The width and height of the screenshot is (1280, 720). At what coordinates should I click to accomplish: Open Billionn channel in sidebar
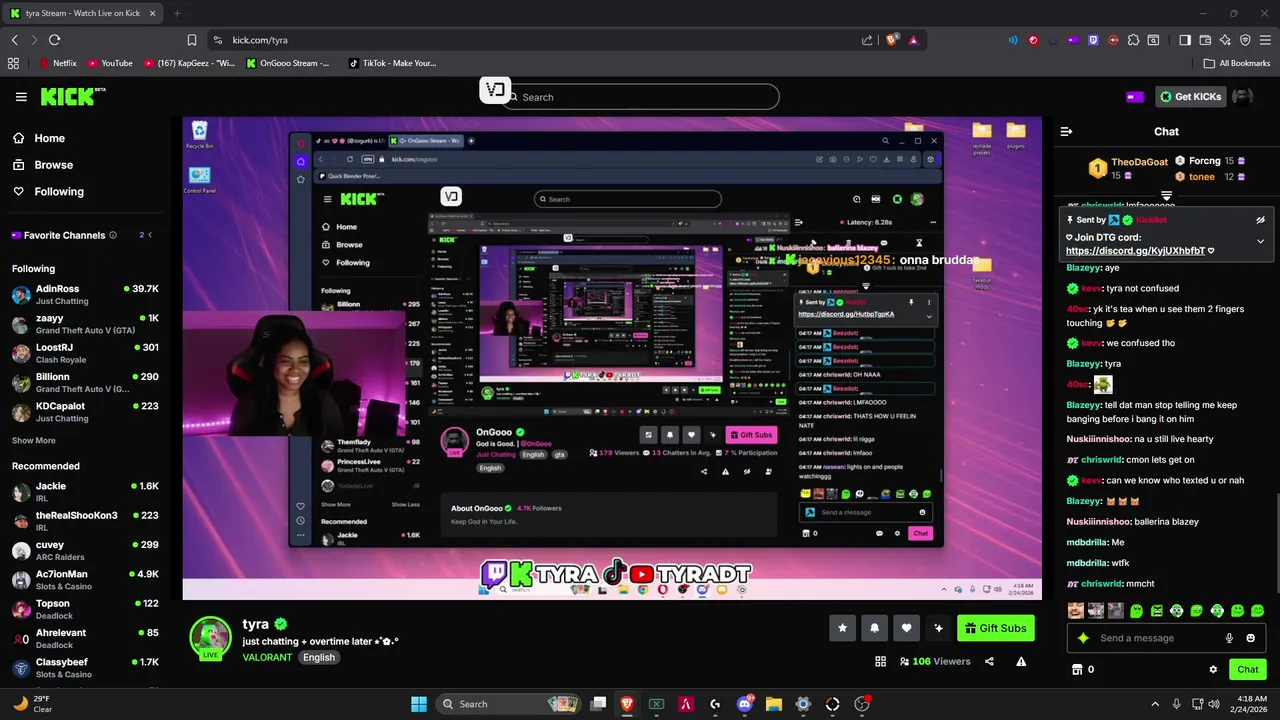[x=85, y=382]
